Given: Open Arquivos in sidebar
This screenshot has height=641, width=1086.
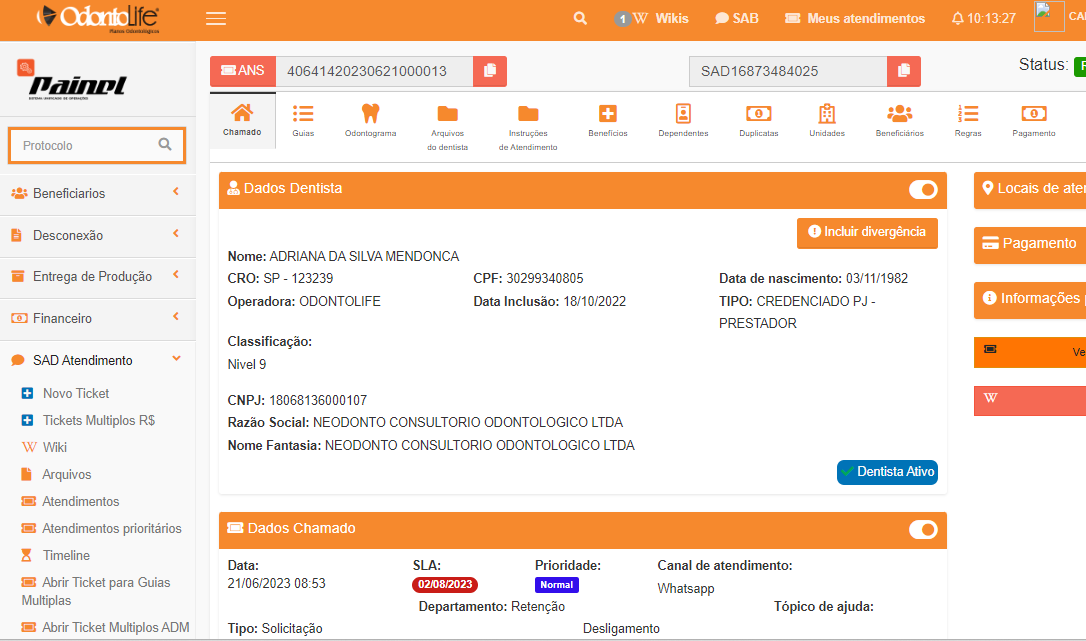Looking at the screenshot, I should pos(57,475).
